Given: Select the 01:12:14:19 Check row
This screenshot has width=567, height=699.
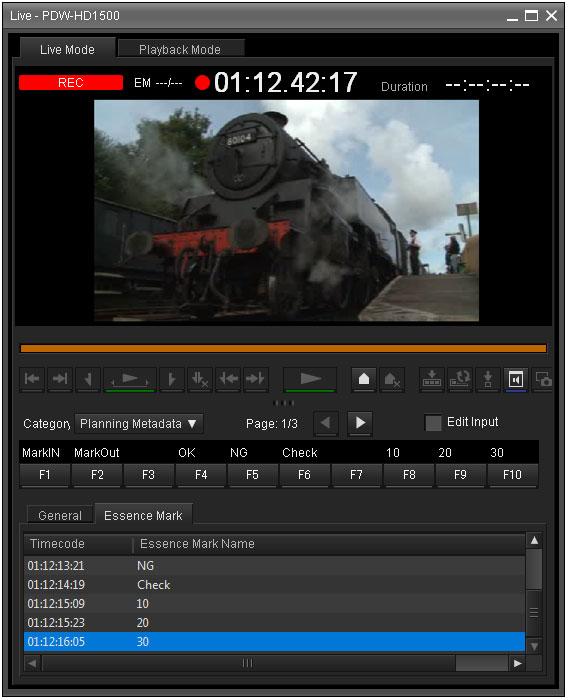Looking at the screenshot, I should (x=274, y=585).
